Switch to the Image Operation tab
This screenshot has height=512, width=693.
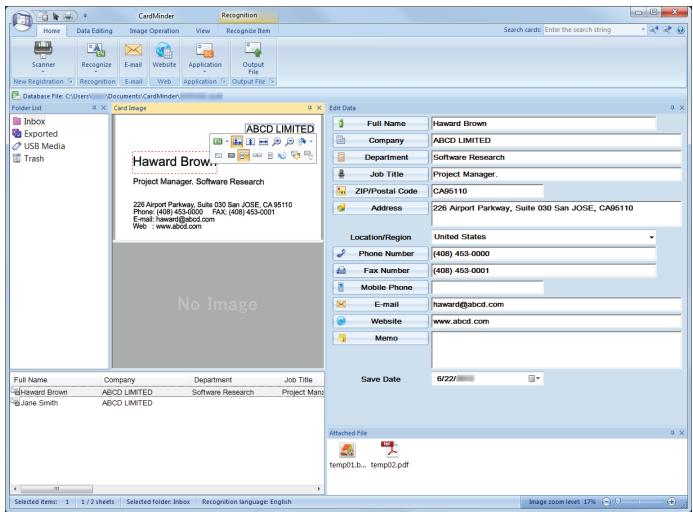coord(154,31)
